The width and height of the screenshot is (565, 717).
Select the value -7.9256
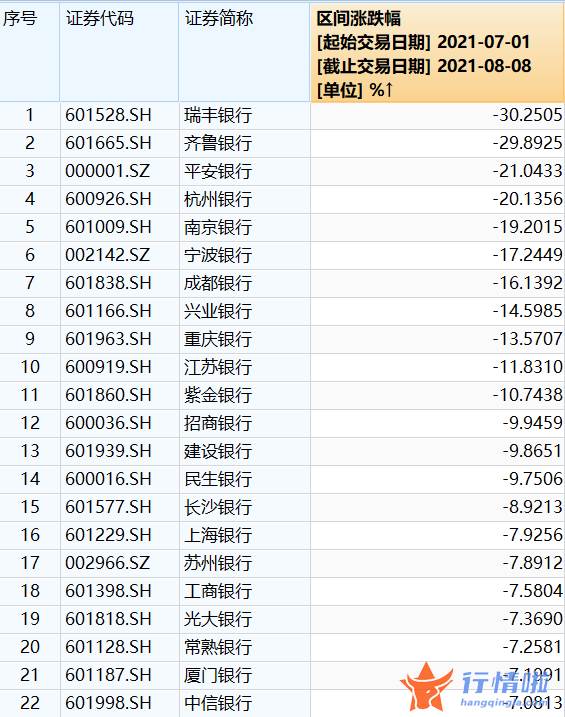(533, 535)
